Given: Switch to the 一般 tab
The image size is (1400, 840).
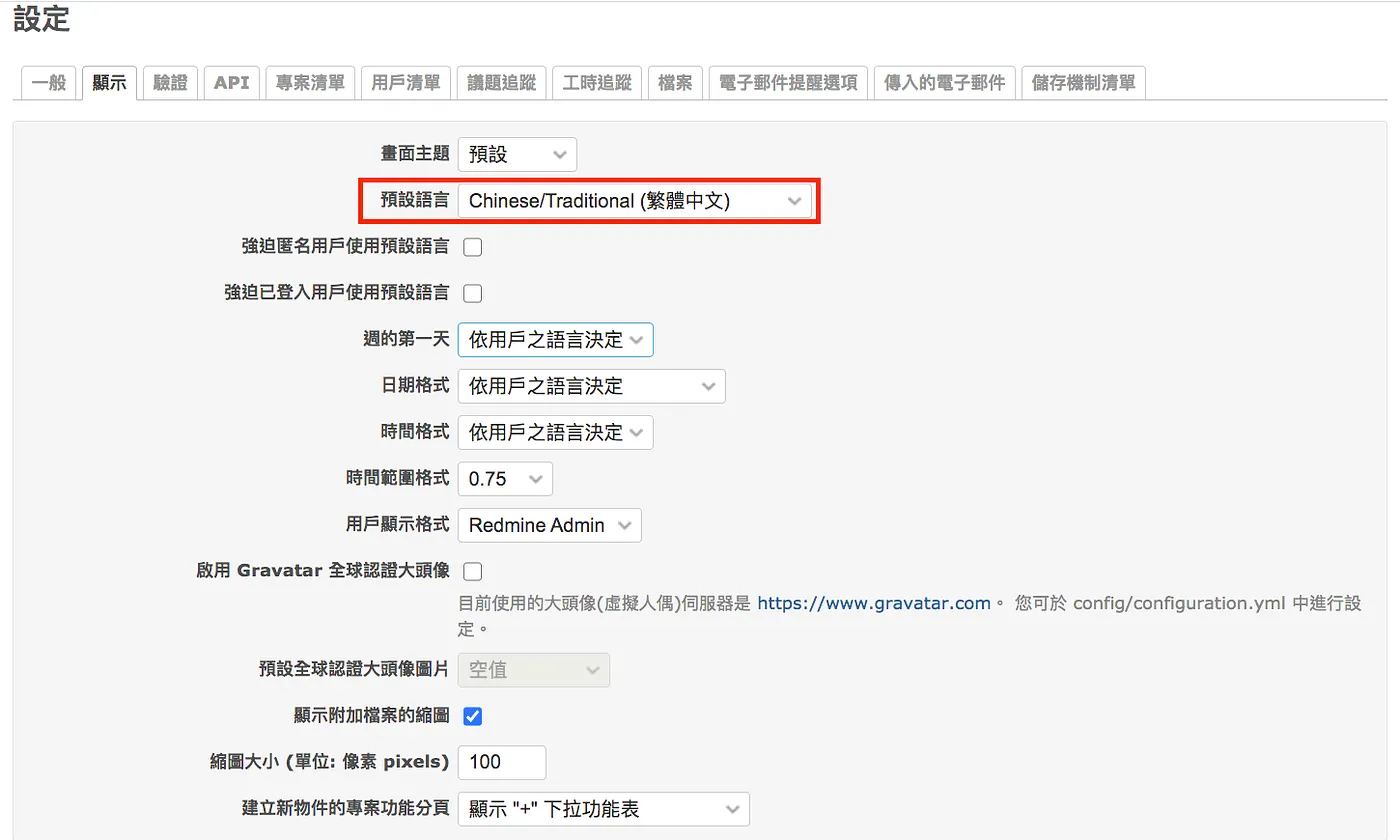Looking at the screenshot, I should point(49,83).
